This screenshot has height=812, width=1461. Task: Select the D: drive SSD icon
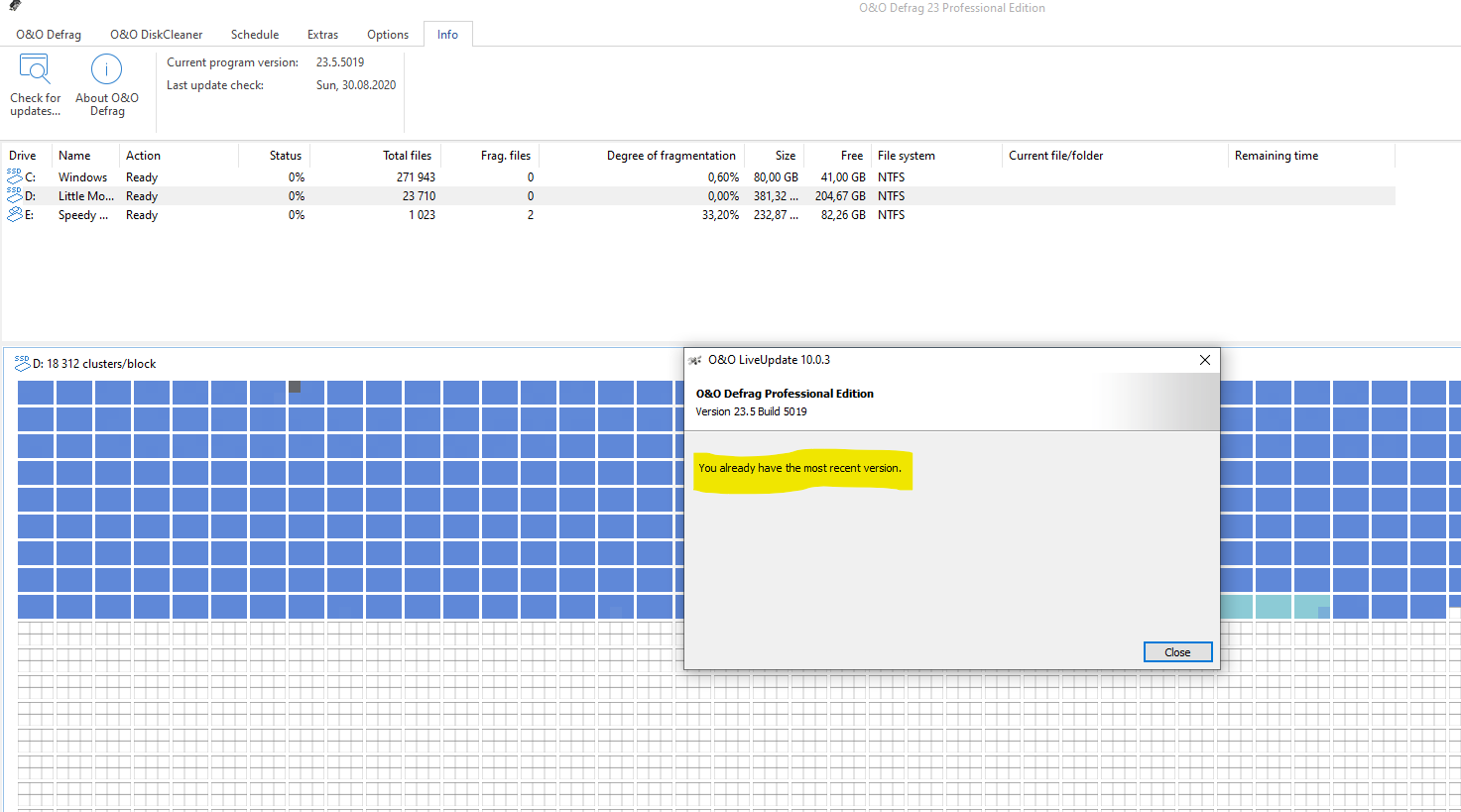coord(14,195)
